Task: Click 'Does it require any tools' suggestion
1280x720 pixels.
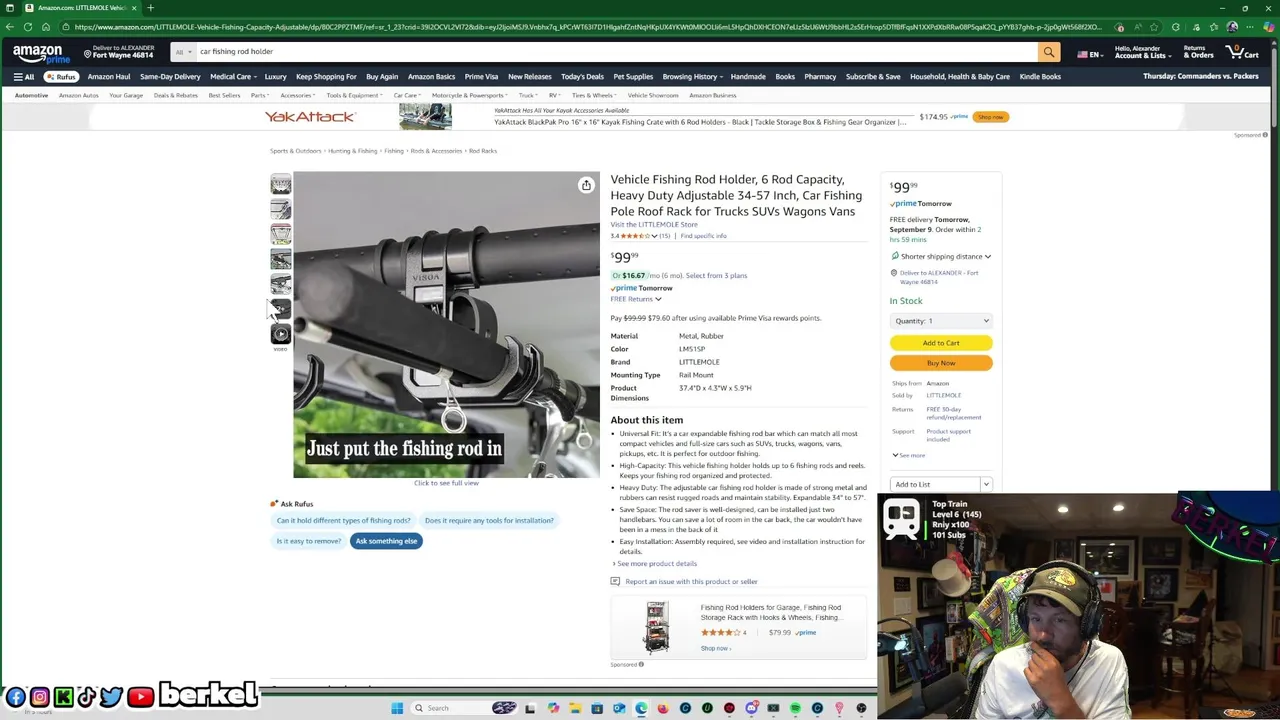Action: point(489,520)
